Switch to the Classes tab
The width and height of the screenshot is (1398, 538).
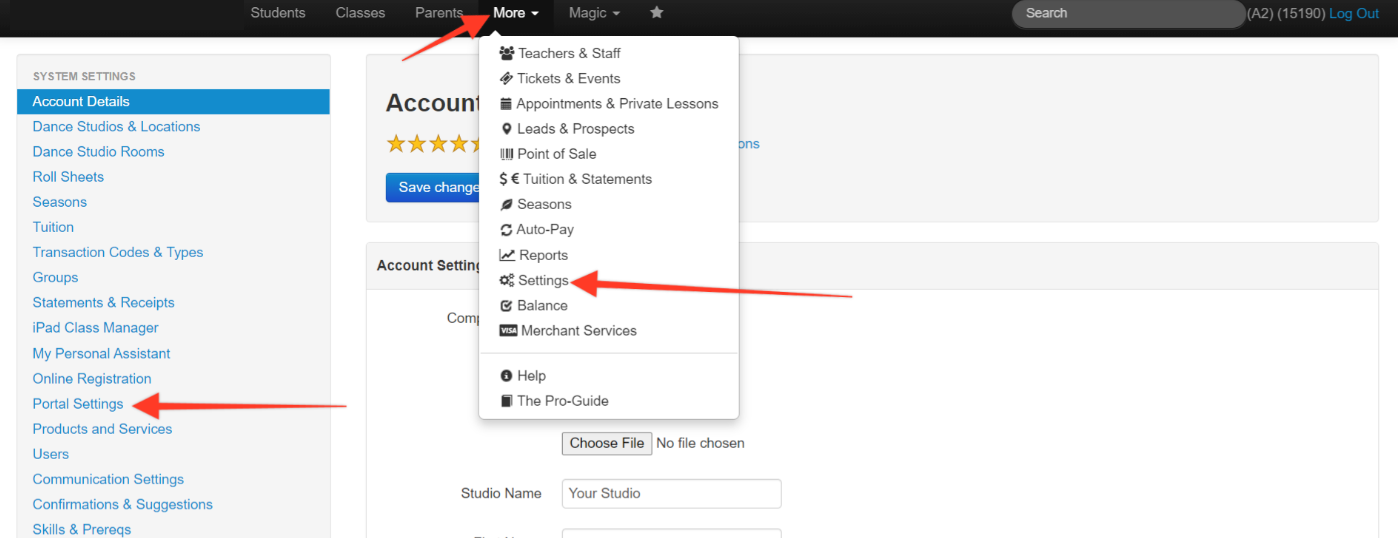tap(360, 13)
